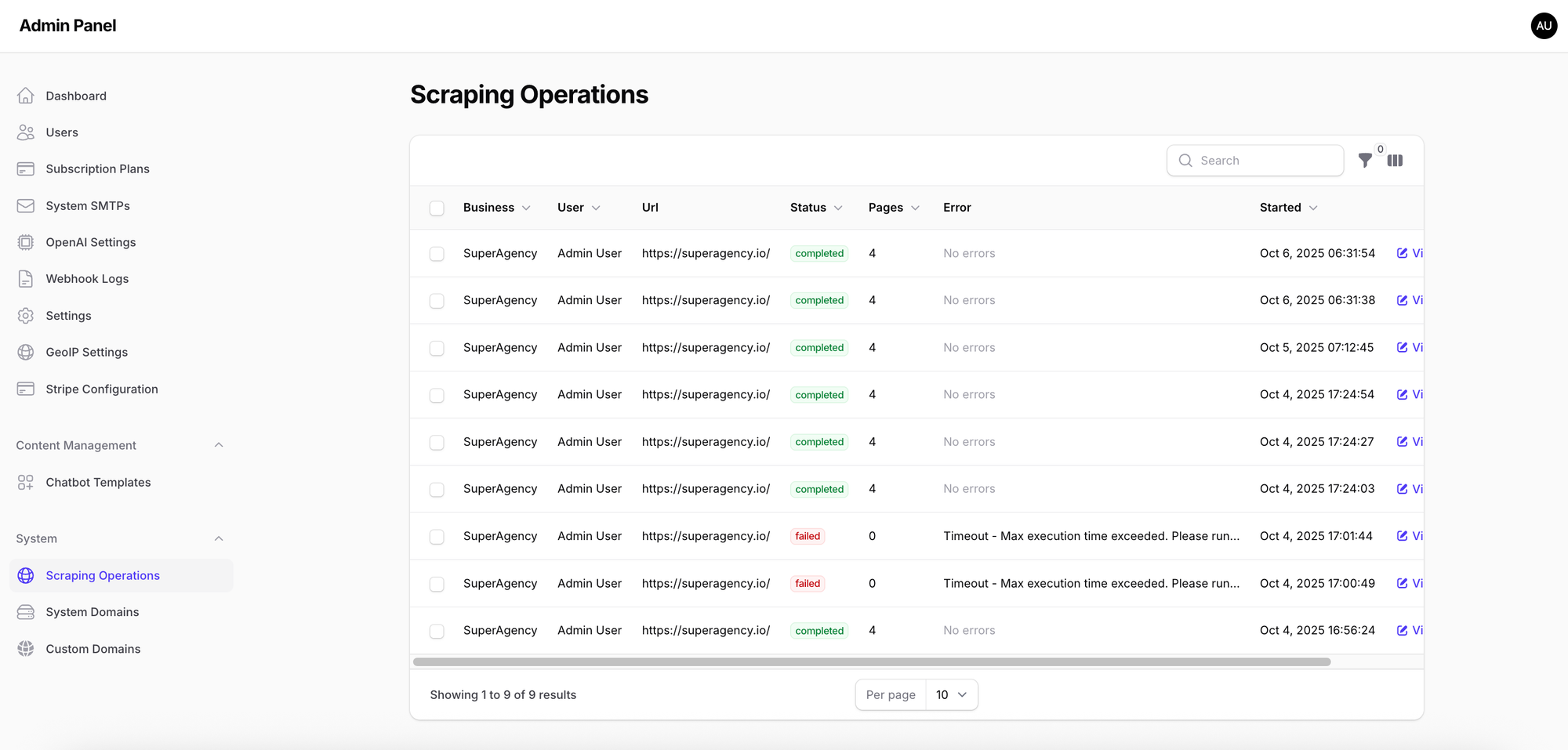1568x750 pixels.
Task: Click the Webhook Logs document icon
Action: 26,279
